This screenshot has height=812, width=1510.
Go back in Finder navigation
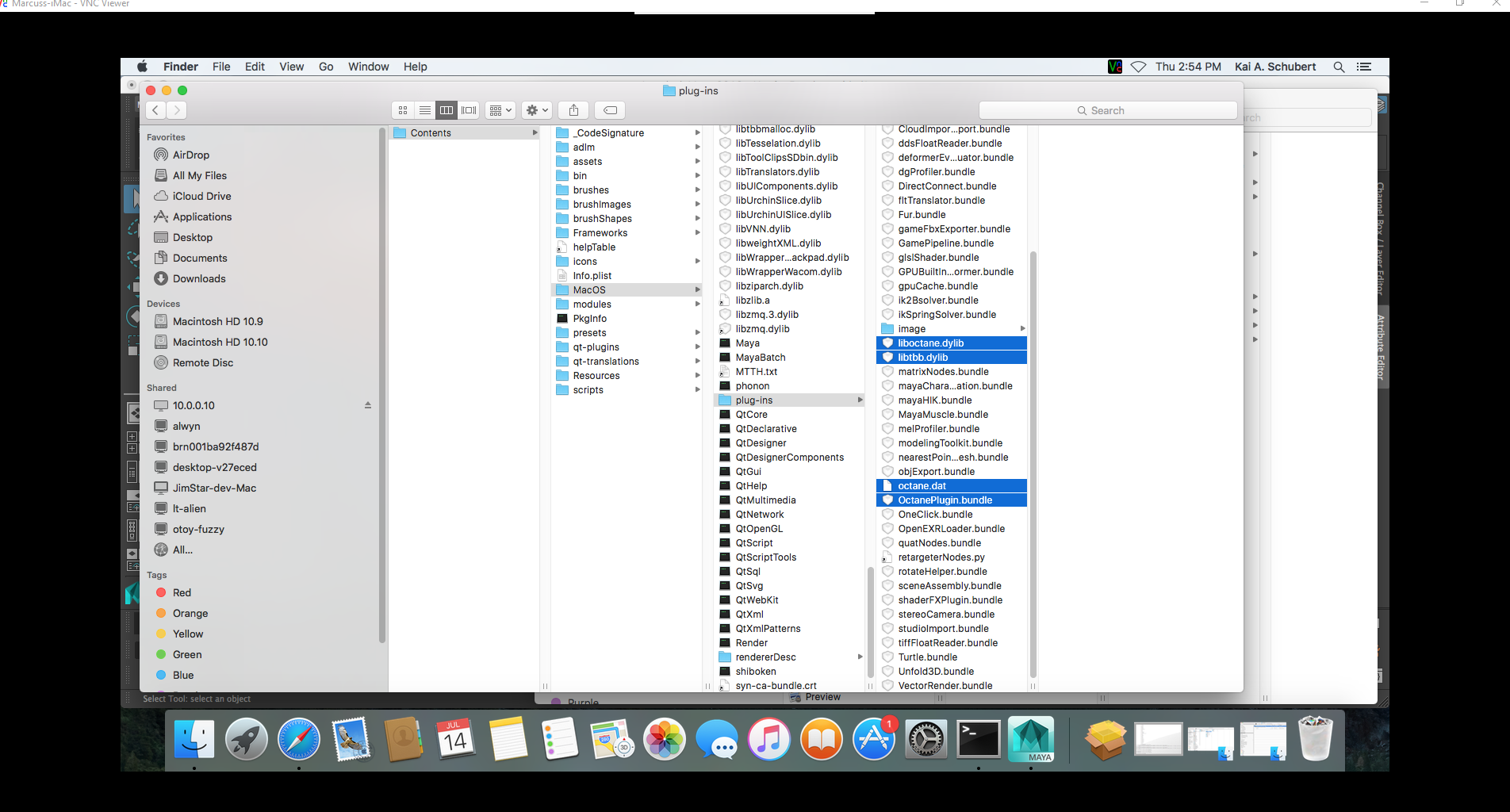(156, 110)
